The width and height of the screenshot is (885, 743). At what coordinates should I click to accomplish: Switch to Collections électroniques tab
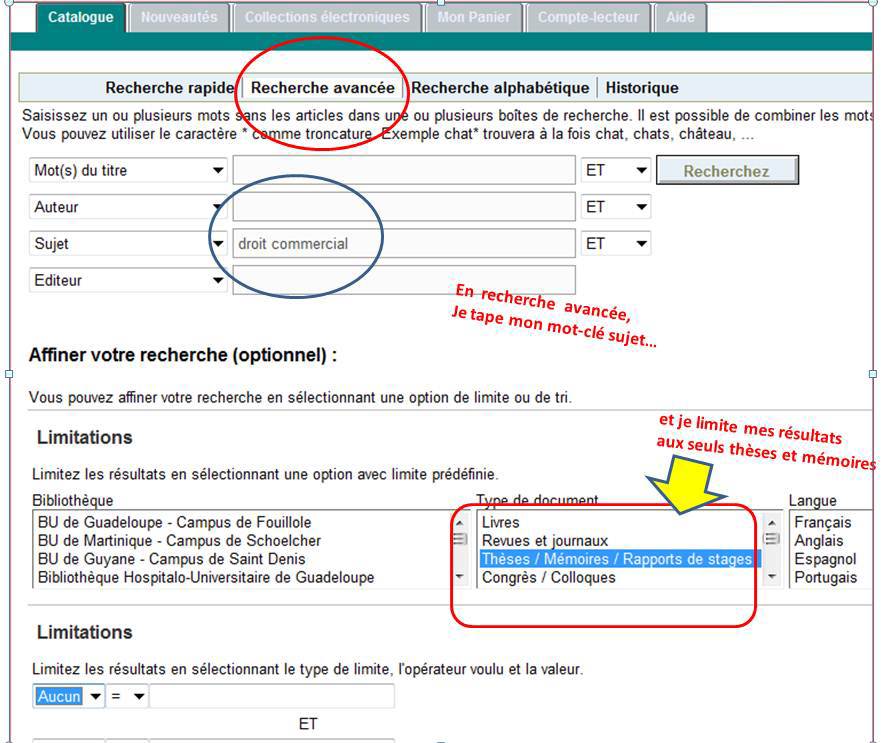click(x=327, y=17)
